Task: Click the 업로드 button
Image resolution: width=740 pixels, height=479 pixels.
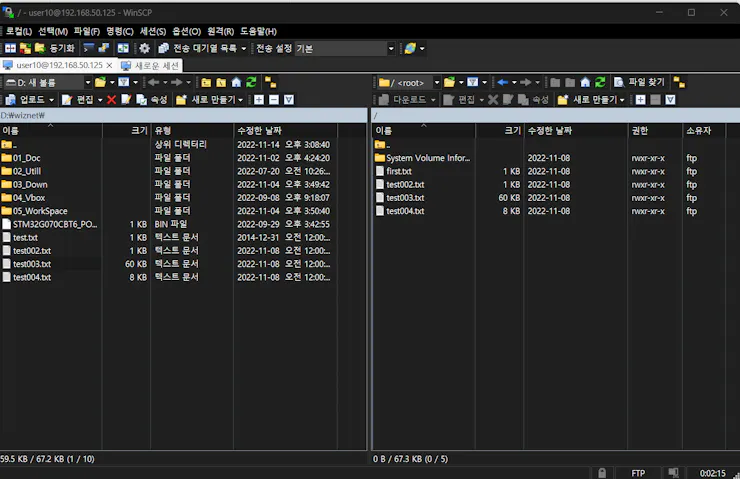Action: click(26, 100)
